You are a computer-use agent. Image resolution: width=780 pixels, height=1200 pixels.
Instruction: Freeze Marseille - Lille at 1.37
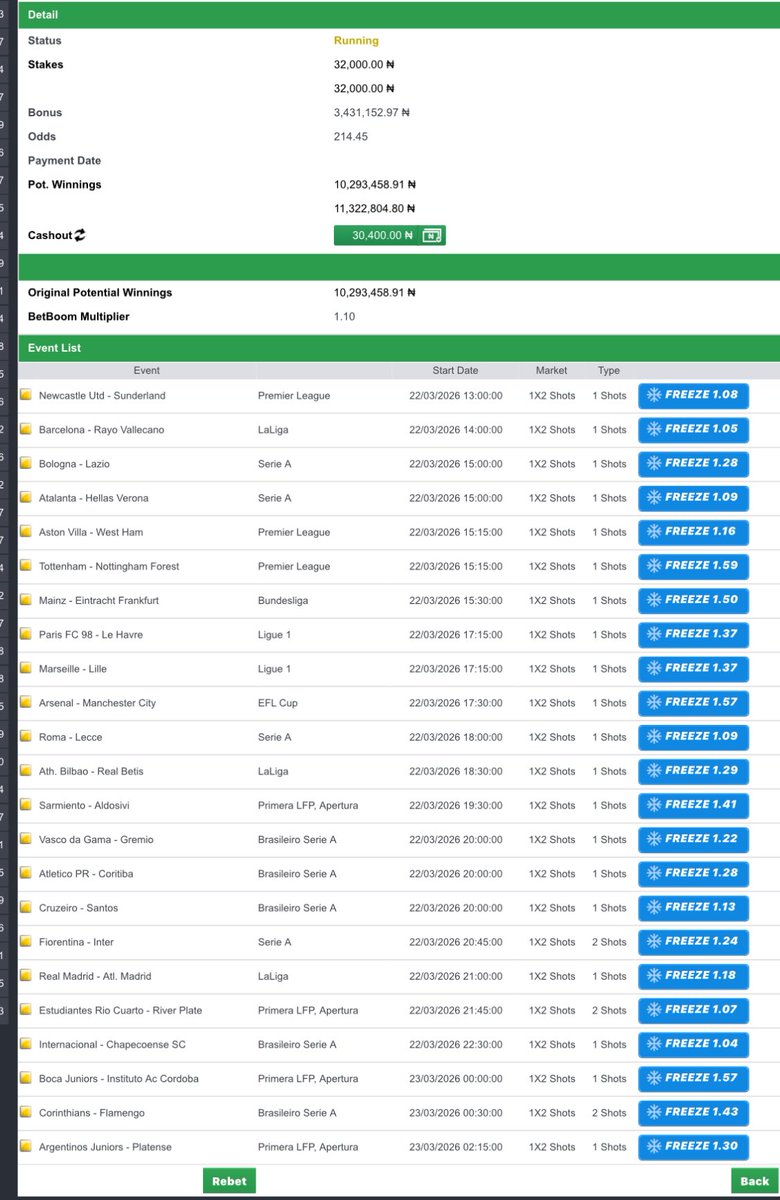pyautogui.click(x=693, y=669)
